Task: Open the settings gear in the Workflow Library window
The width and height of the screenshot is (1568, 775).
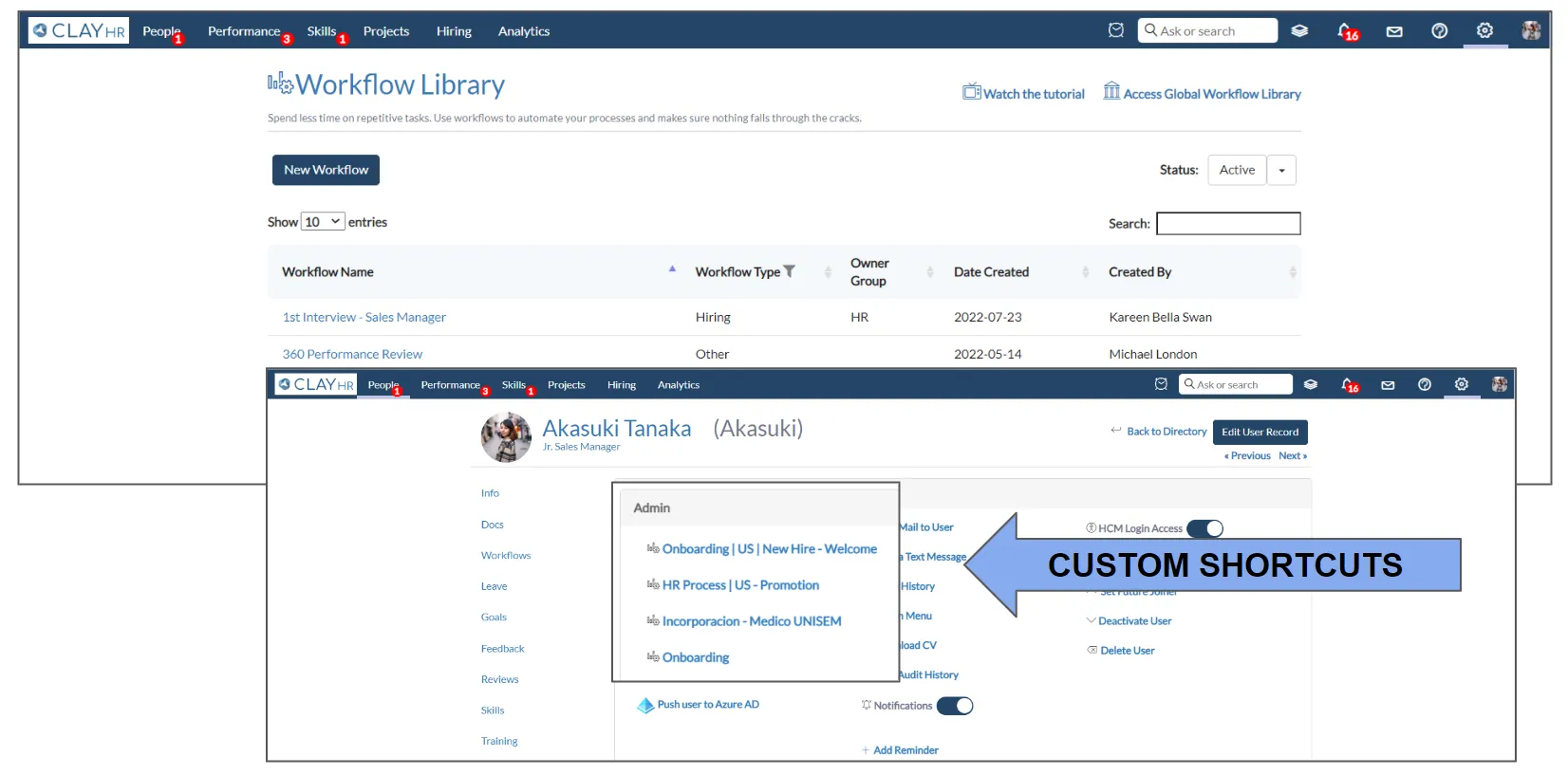Action: tap(1485, 30)
